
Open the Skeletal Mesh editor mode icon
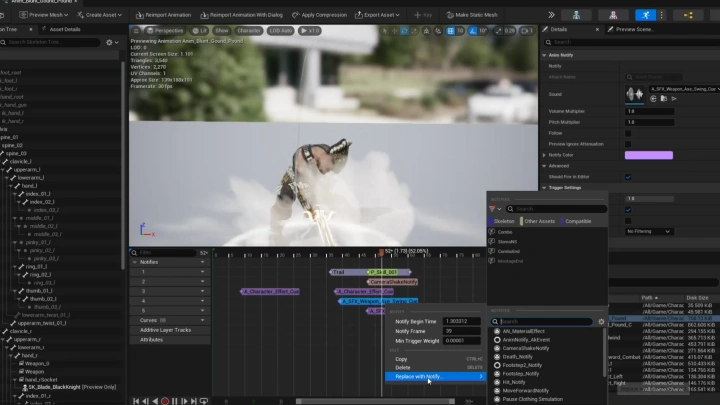coord(613,15)
